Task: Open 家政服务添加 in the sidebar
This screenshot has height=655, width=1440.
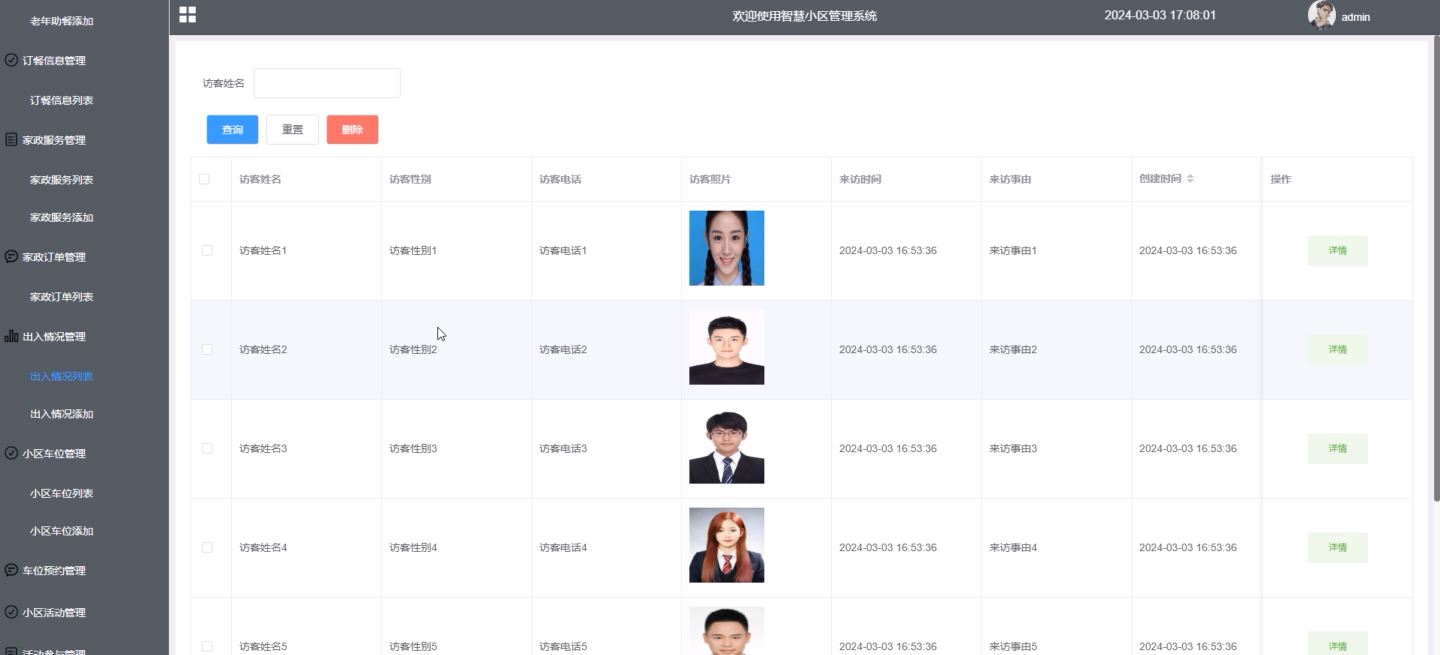Action: (62, 217)
